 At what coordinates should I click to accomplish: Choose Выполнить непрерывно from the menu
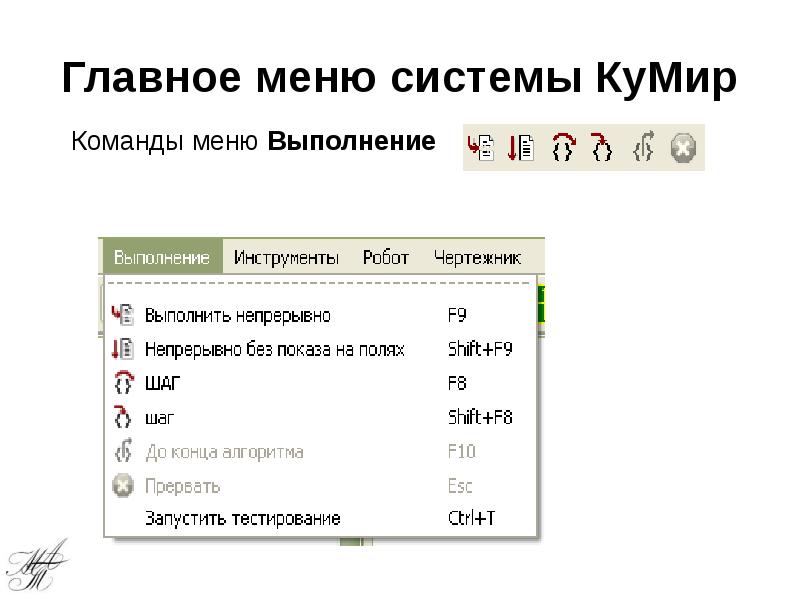320,315
